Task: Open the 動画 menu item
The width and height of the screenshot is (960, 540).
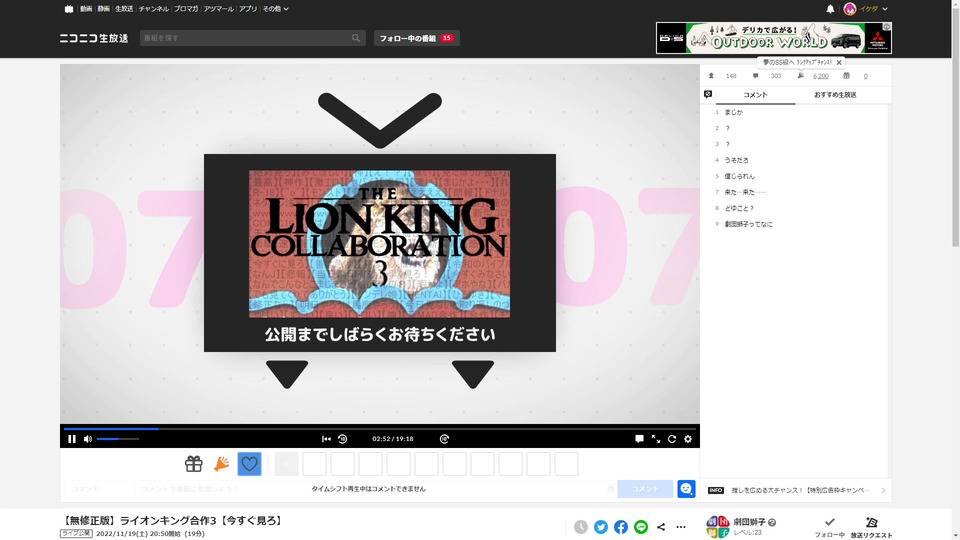Action: (x=86, y=9)
